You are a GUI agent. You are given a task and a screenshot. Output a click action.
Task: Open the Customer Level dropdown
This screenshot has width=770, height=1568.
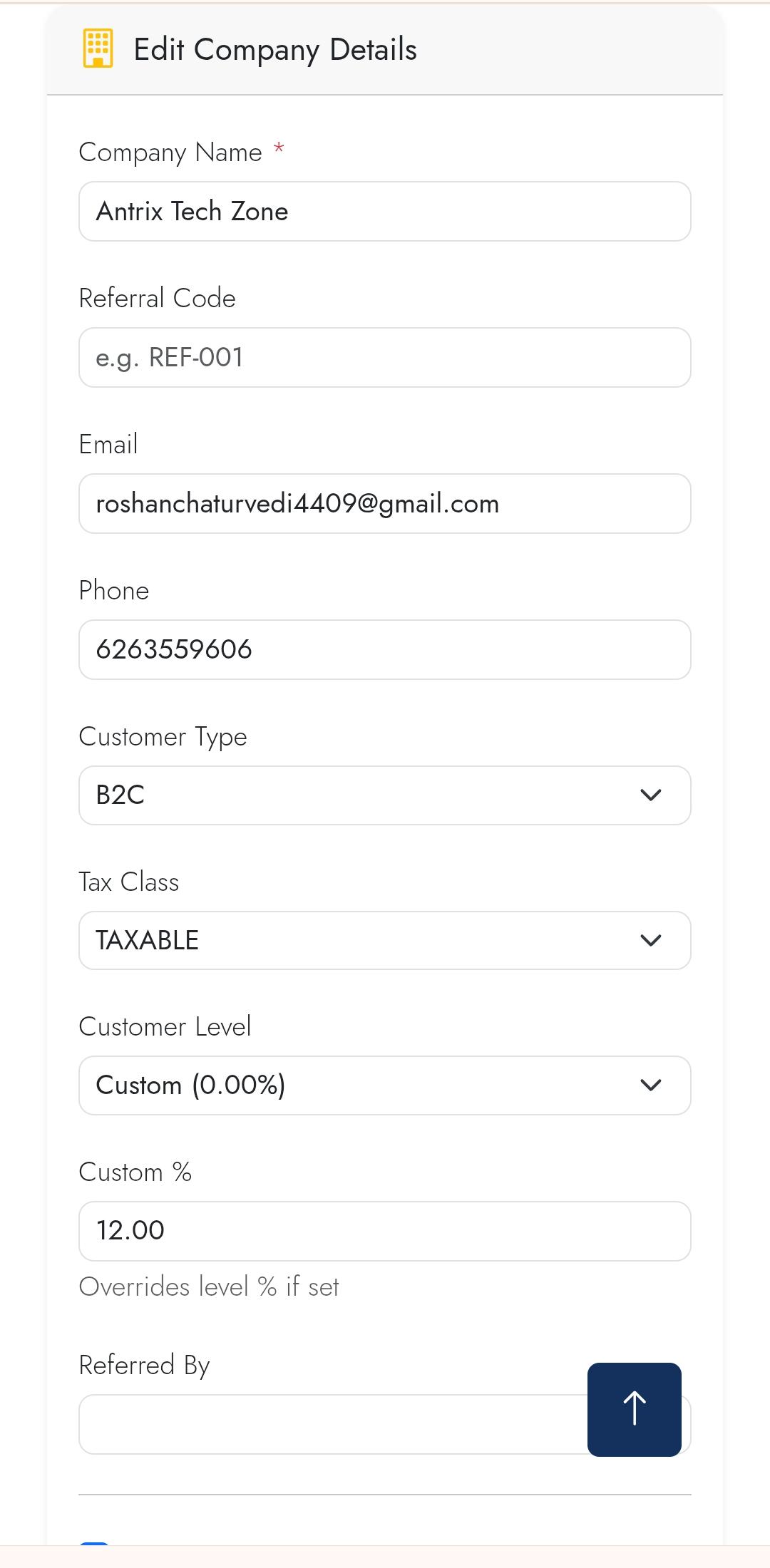[384, 1085]
